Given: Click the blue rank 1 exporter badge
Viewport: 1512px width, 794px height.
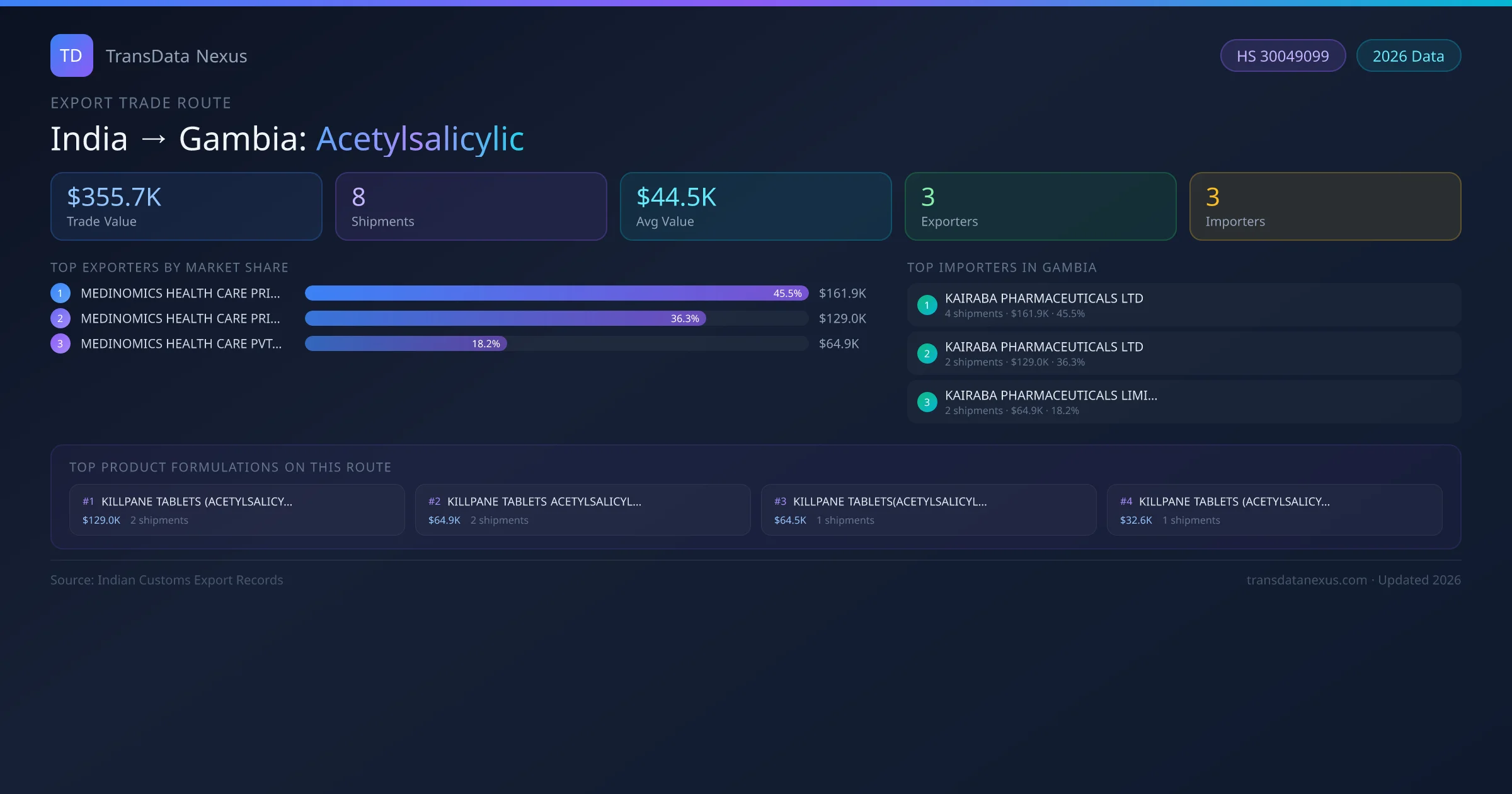Looking at the screenshot, I should click(x=60, y=293).
